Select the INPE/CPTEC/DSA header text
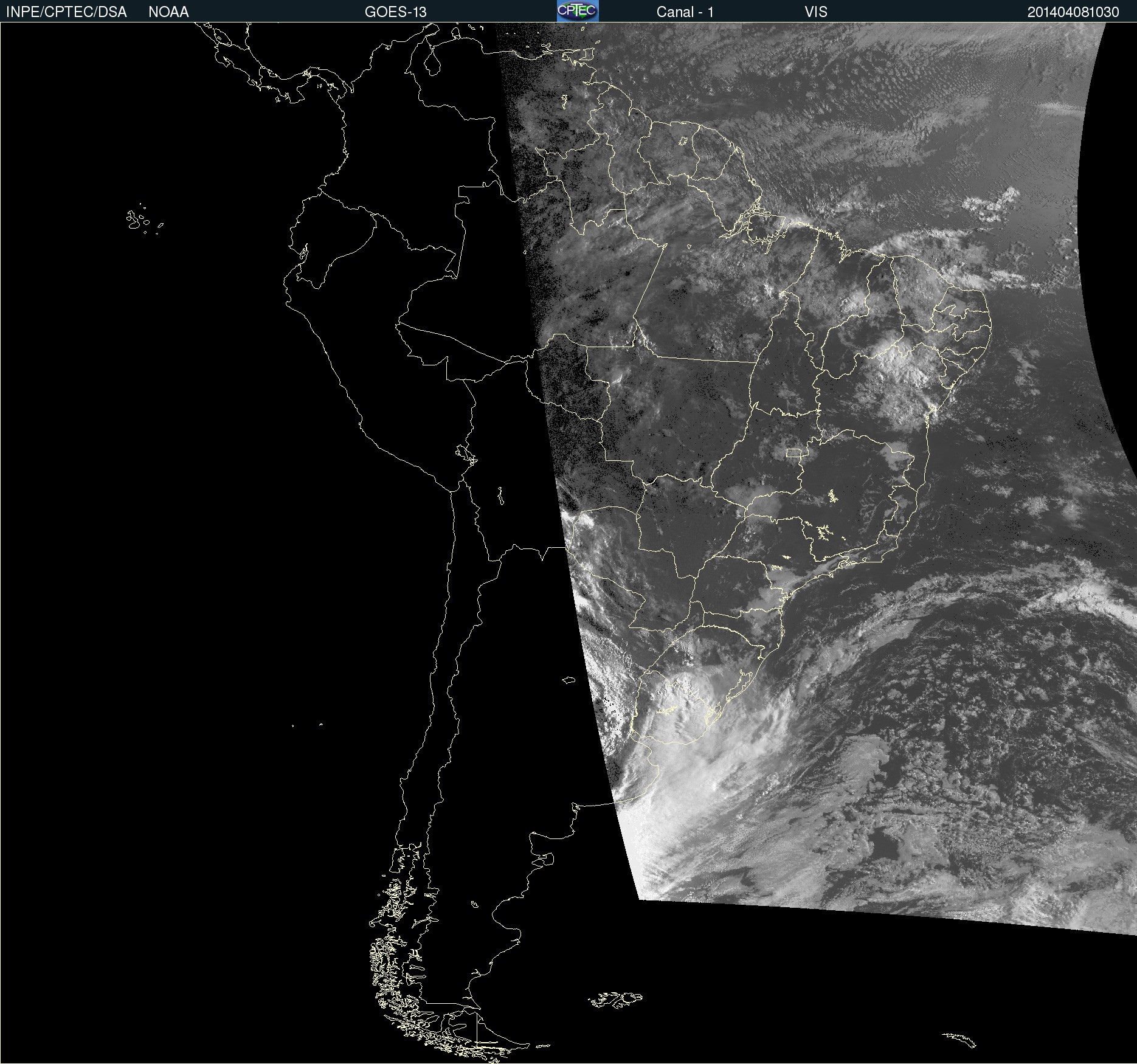Image resolution: width=1137 pixels, height=1064 pixels. [66, 12]
